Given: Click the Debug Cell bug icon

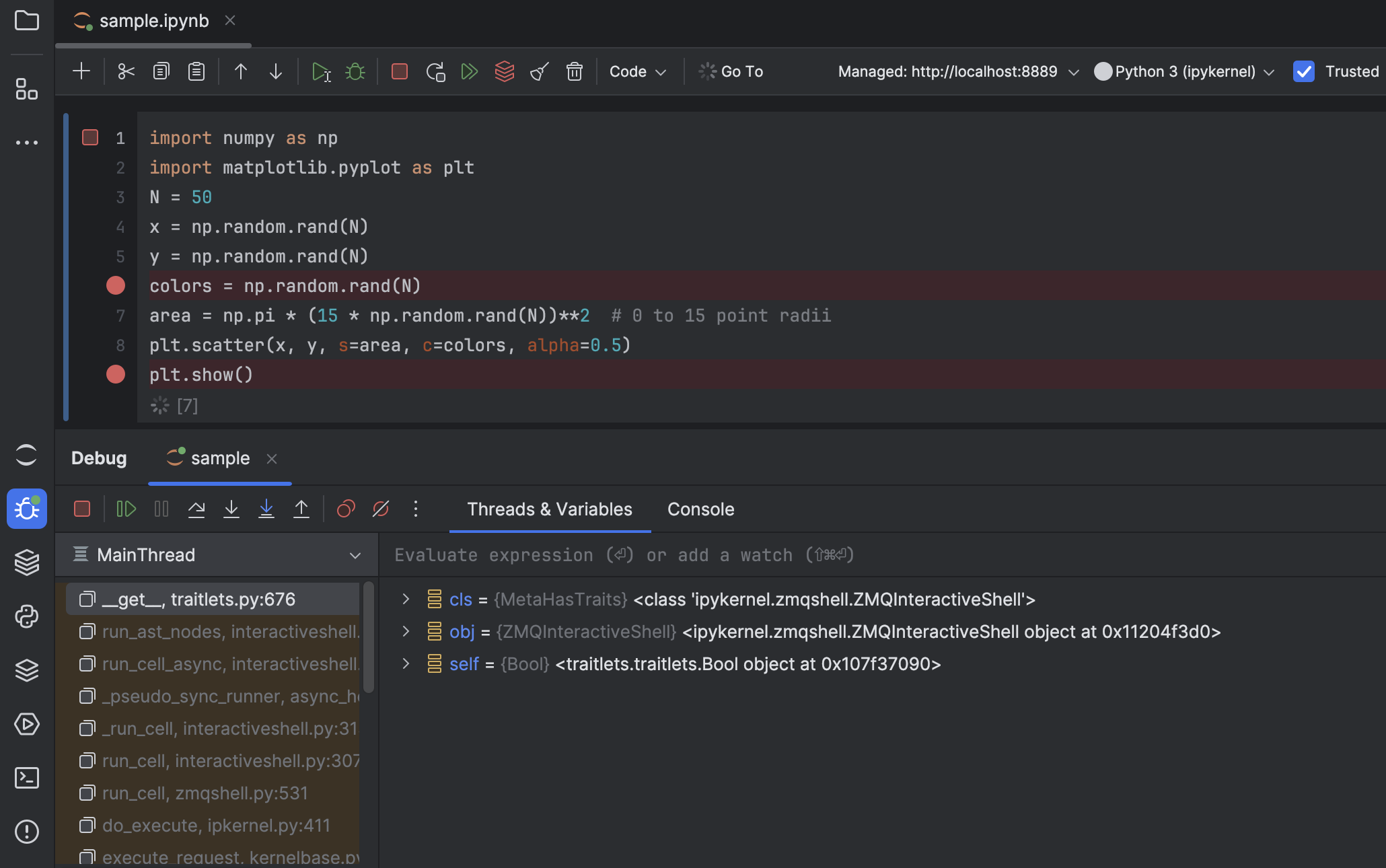Looking at the screenshot, I should tap(355, 71).
